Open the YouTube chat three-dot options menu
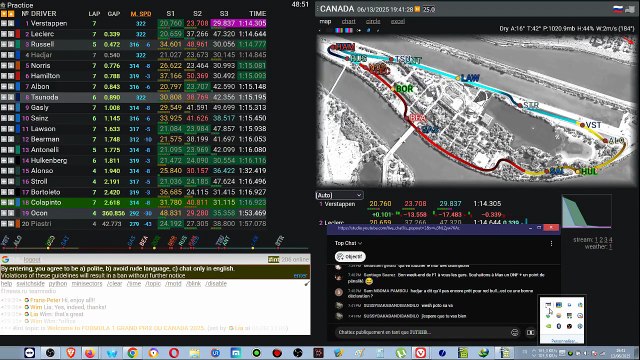The image size is (640, 360). 551,243
